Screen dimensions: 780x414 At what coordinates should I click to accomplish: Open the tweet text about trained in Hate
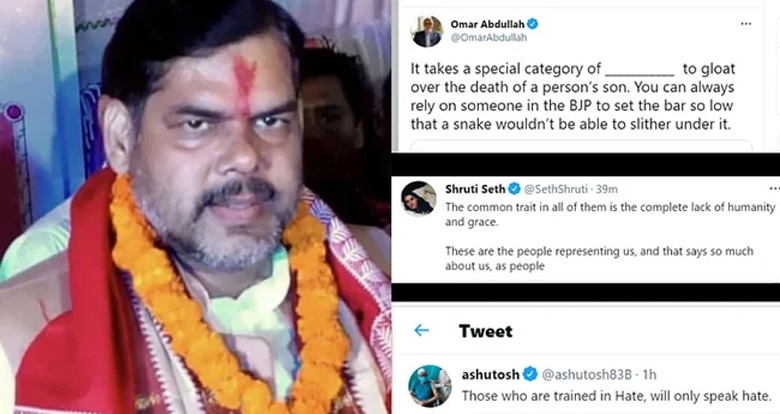[616, 396]
